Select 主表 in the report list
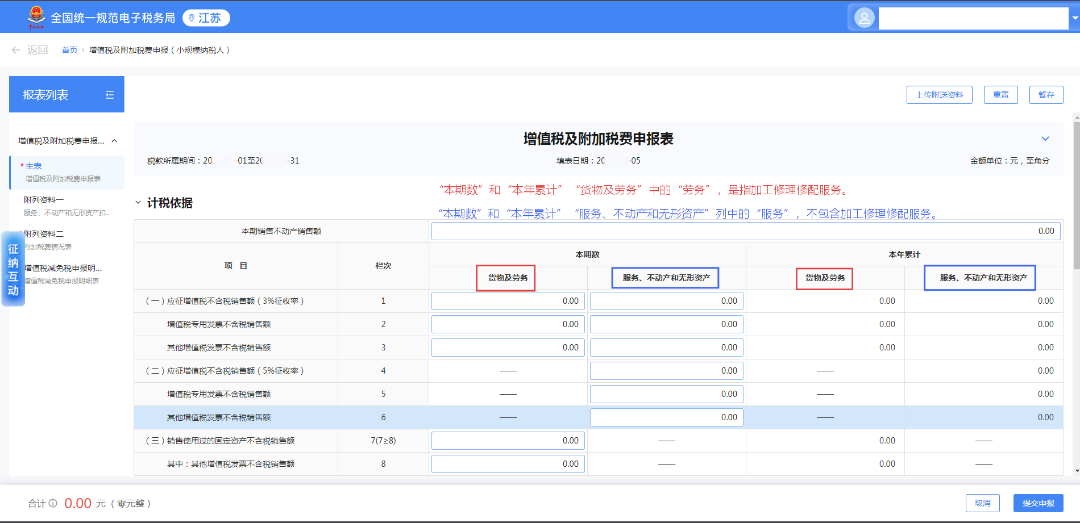 click(34, 166)
